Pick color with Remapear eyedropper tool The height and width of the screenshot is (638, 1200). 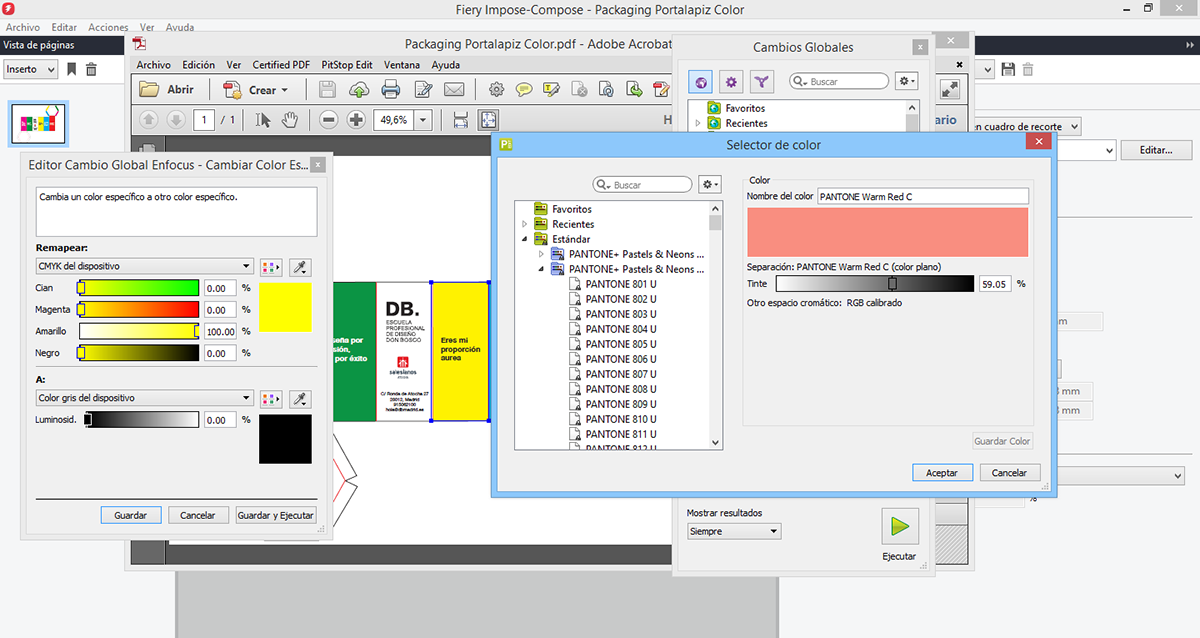click(298, 267)
